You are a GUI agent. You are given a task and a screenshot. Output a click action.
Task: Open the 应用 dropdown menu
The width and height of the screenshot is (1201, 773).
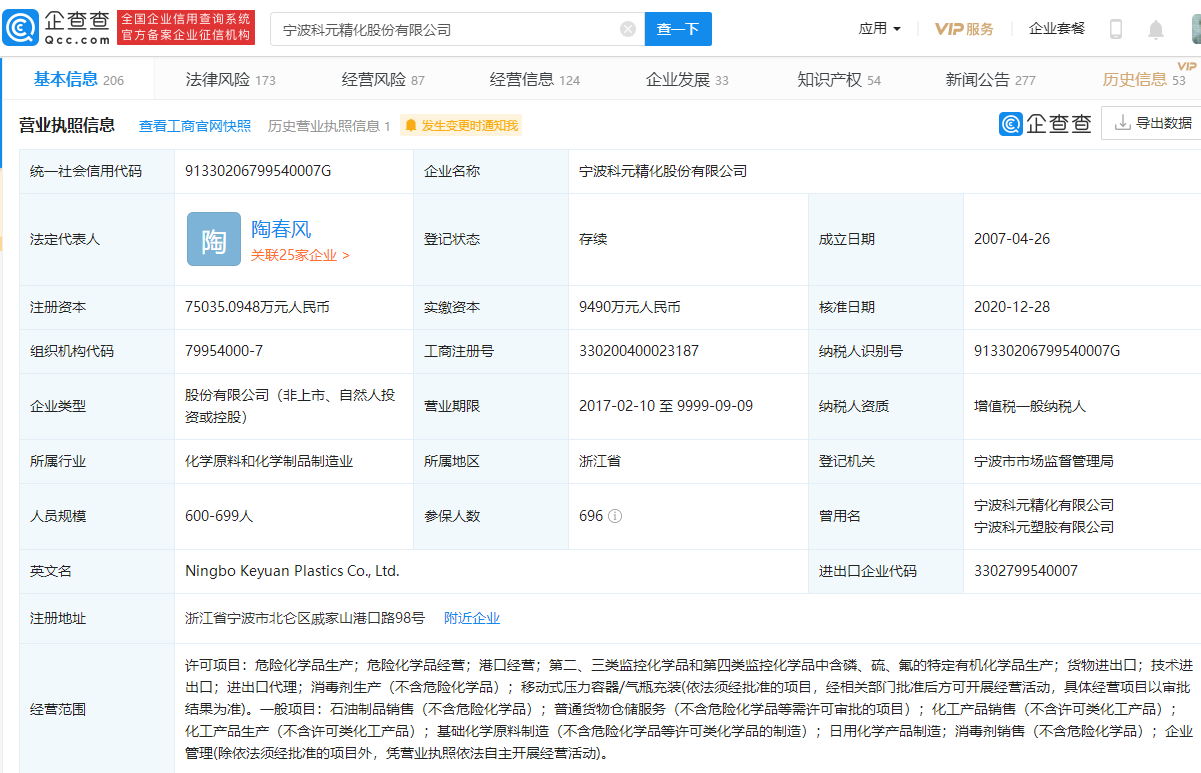tap(879, 29)
